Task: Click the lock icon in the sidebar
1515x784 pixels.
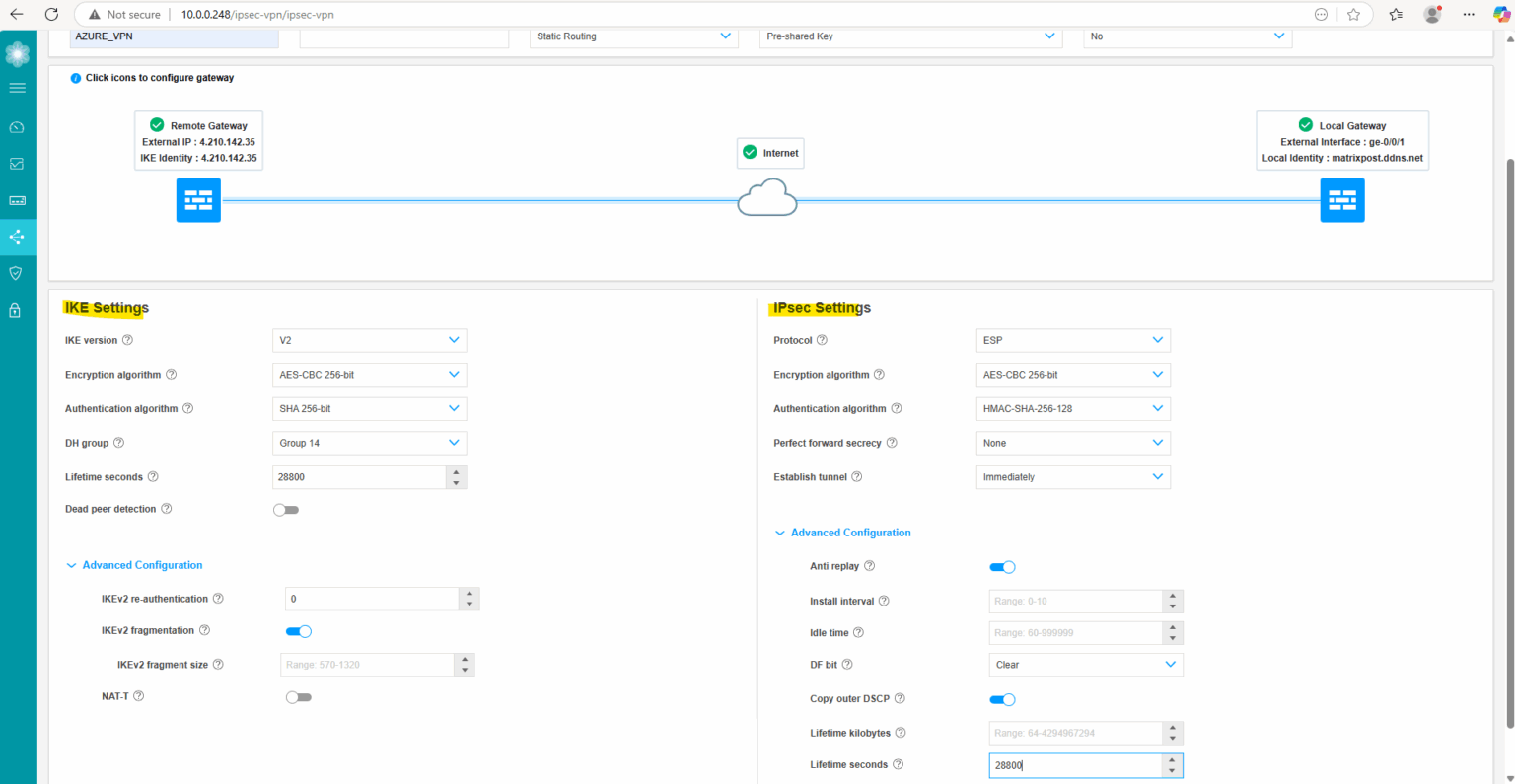Action: [18, 309]
